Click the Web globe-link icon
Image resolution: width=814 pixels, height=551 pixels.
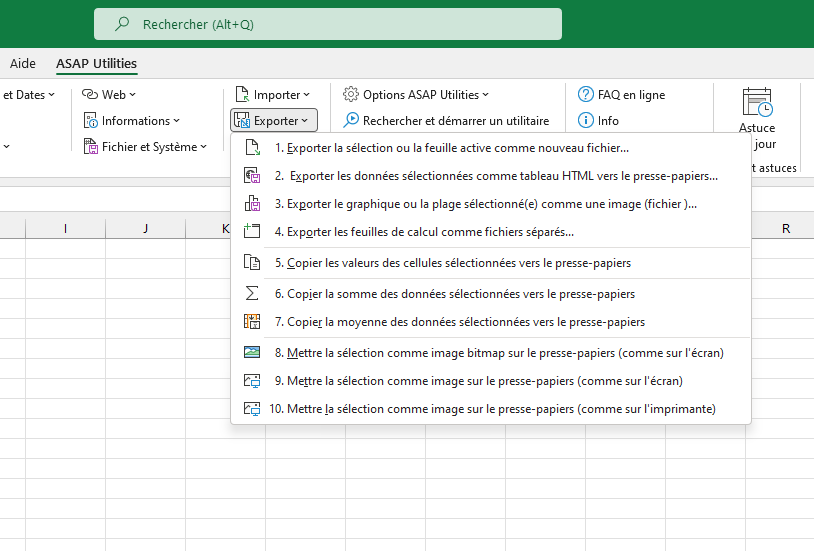click(x=90, y=95)
